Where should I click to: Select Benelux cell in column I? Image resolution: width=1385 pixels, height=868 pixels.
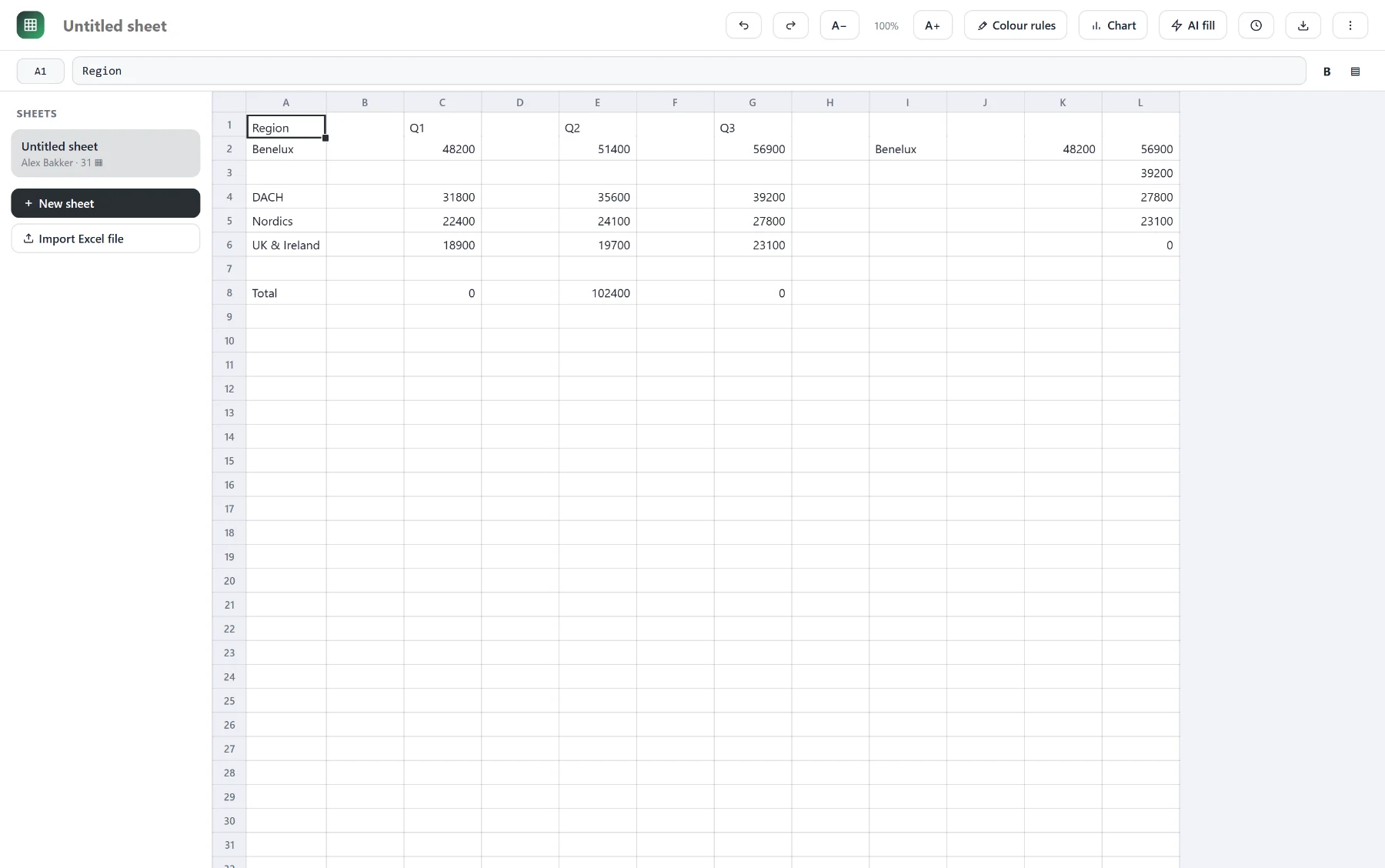tap(908, 149)
